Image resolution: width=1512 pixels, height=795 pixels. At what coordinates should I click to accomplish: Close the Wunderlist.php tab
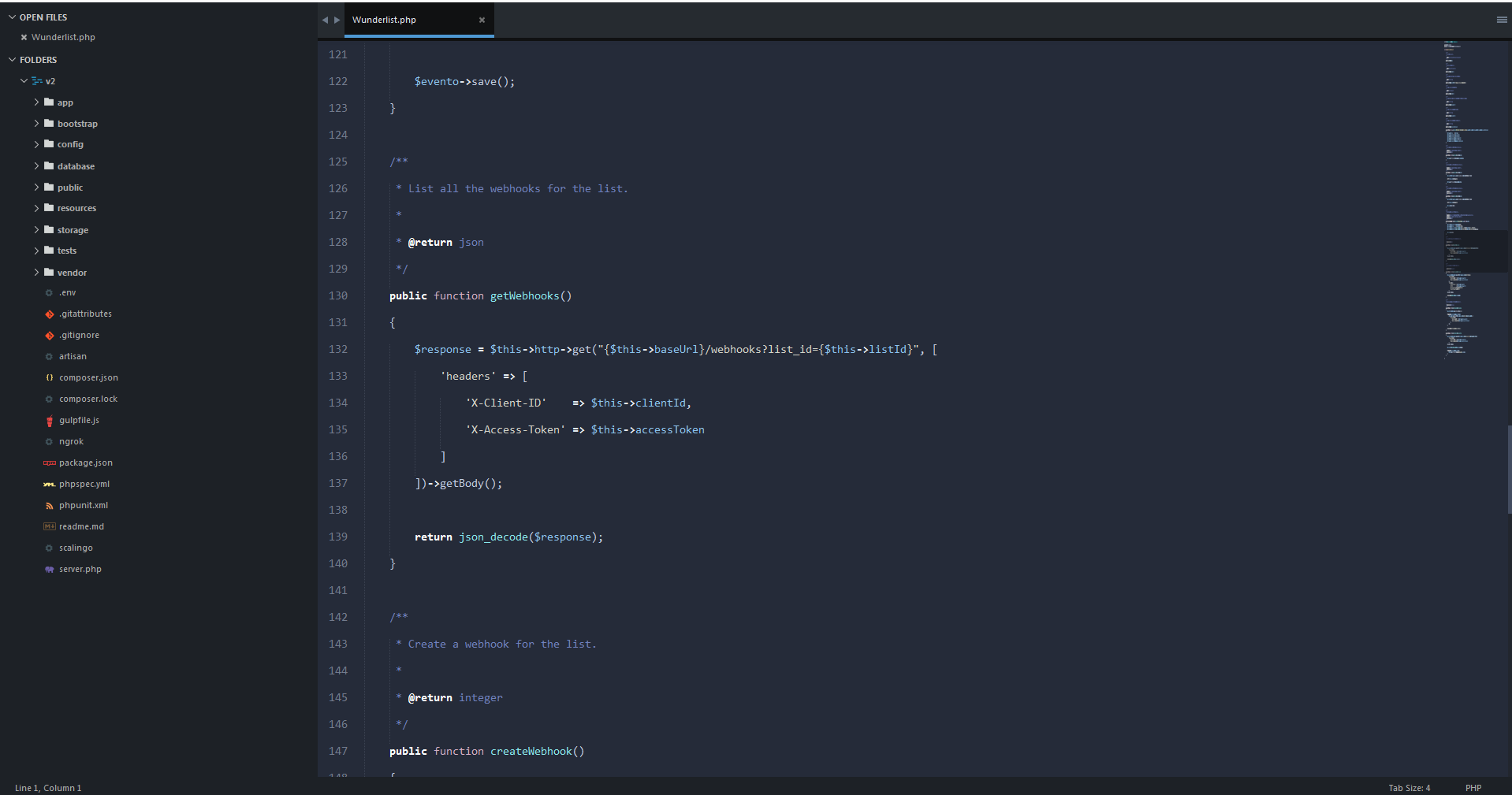point(482,20)
